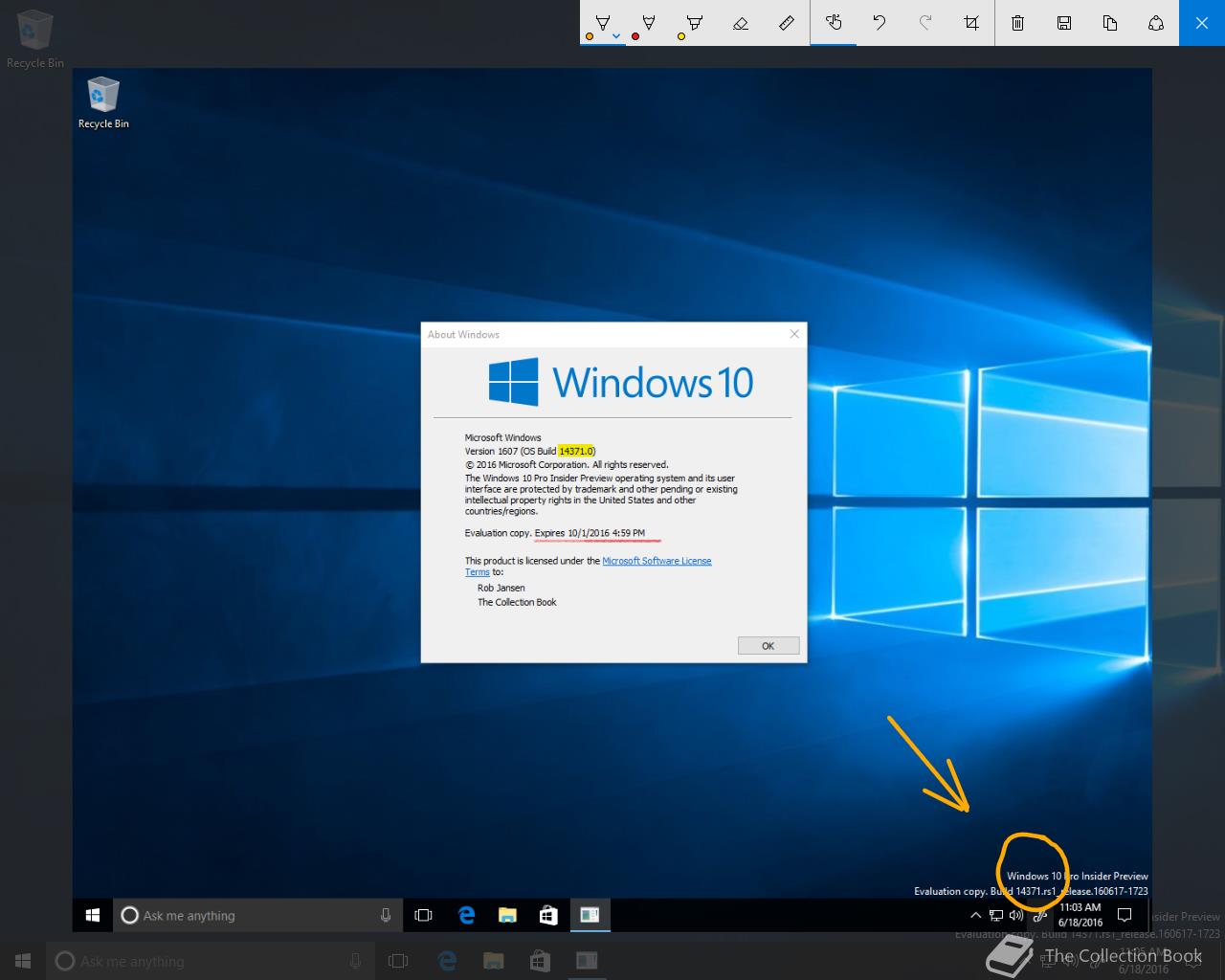
Task: Toggle touch writing in sketch toolbar
Action: click(834, 23)
